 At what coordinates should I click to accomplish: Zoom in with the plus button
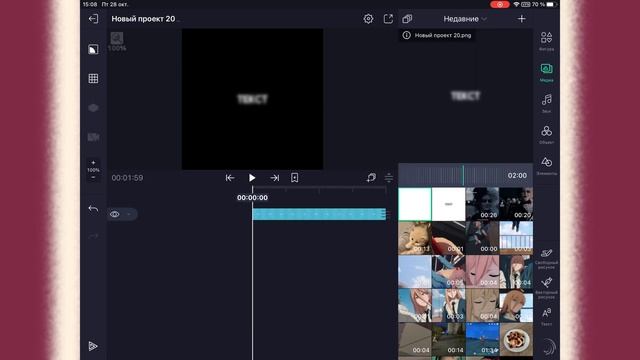click(93, 162)
